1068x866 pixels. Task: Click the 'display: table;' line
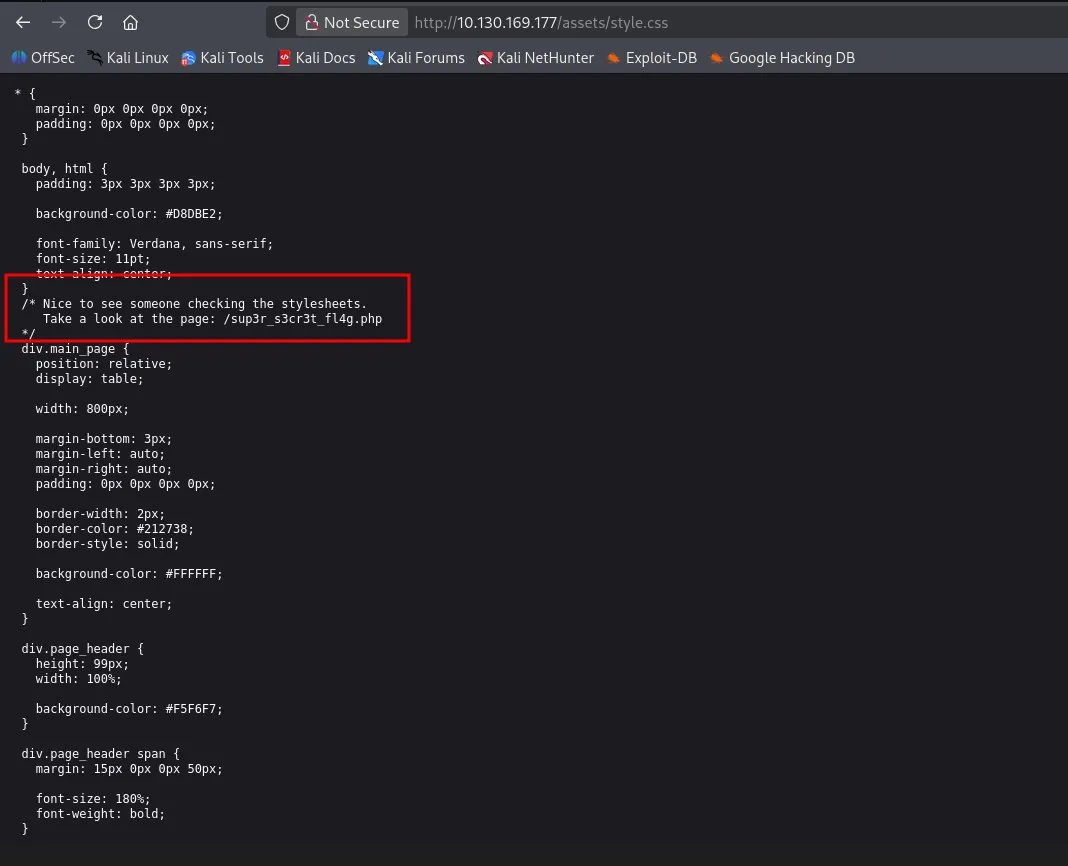click(89, 379)
